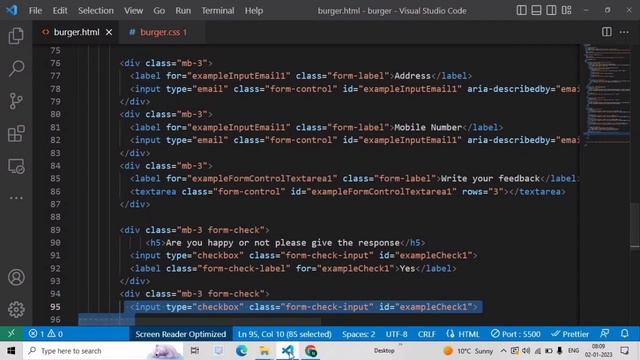Image resolution: width=640 pixels, height=360 pixels.
Task: Change indentation via Spaces: 2
Action: point(358,333)
